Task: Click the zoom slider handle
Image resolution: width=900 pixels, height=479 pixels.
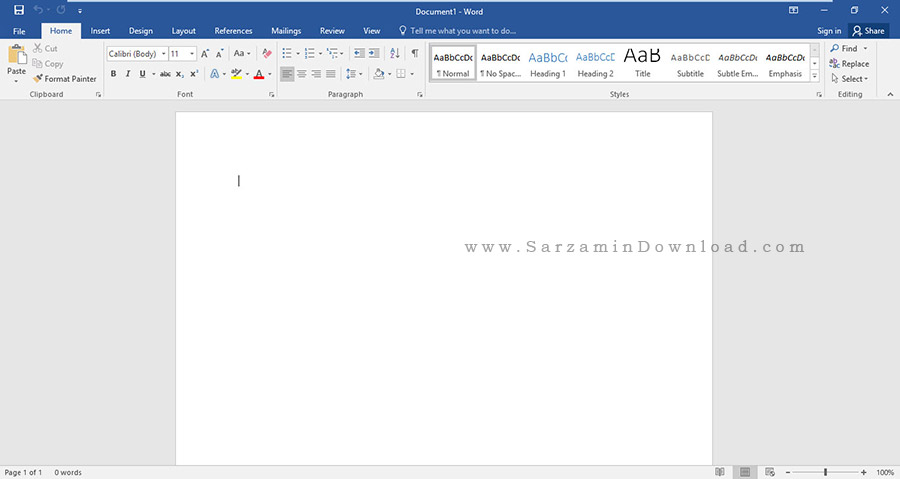Action: pos(825,472)
